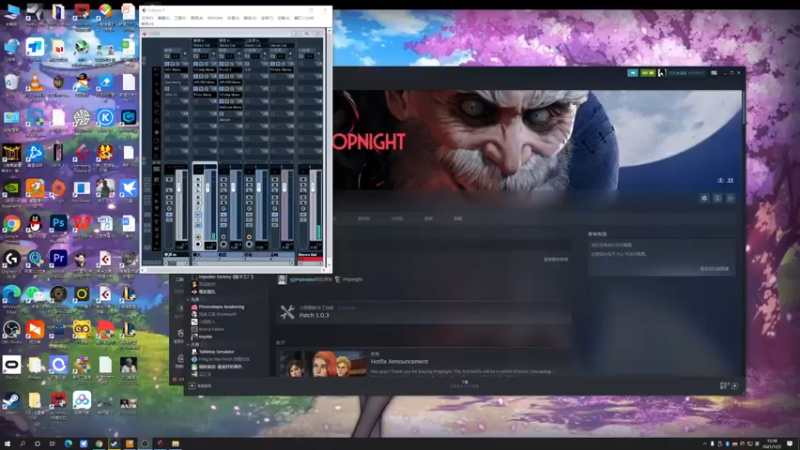Click the Steam avatar in the title bar

(x=661, y=73)
